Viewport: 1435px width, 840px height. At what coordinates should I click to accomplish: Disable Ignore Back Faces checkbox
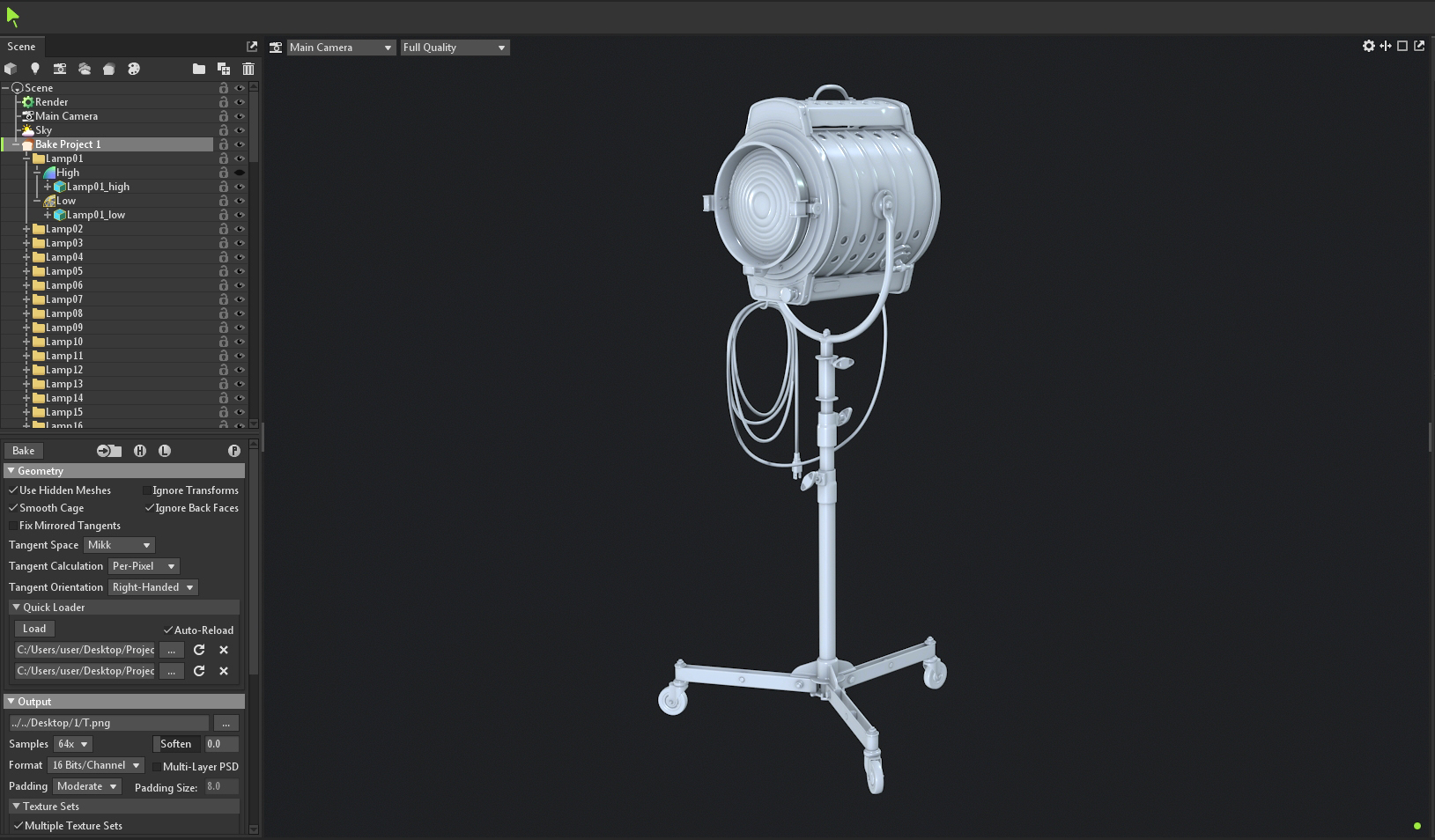pos(149,508)
